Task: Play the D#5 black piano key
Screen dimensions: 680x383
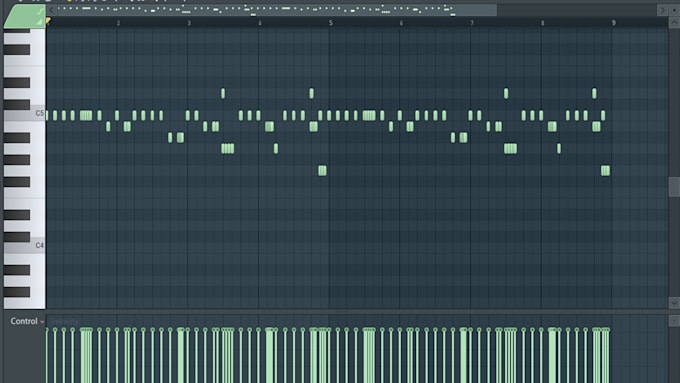Action: coord(17,82)
